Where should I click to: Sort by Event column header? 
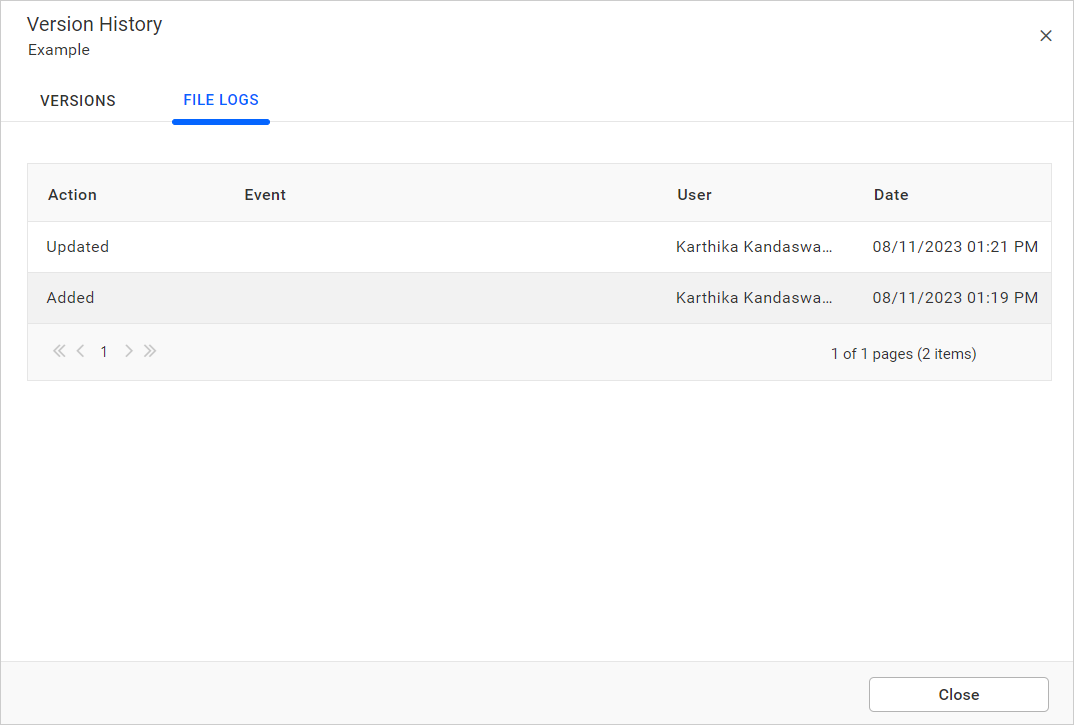pyautogui.click(x=265, y=195)
